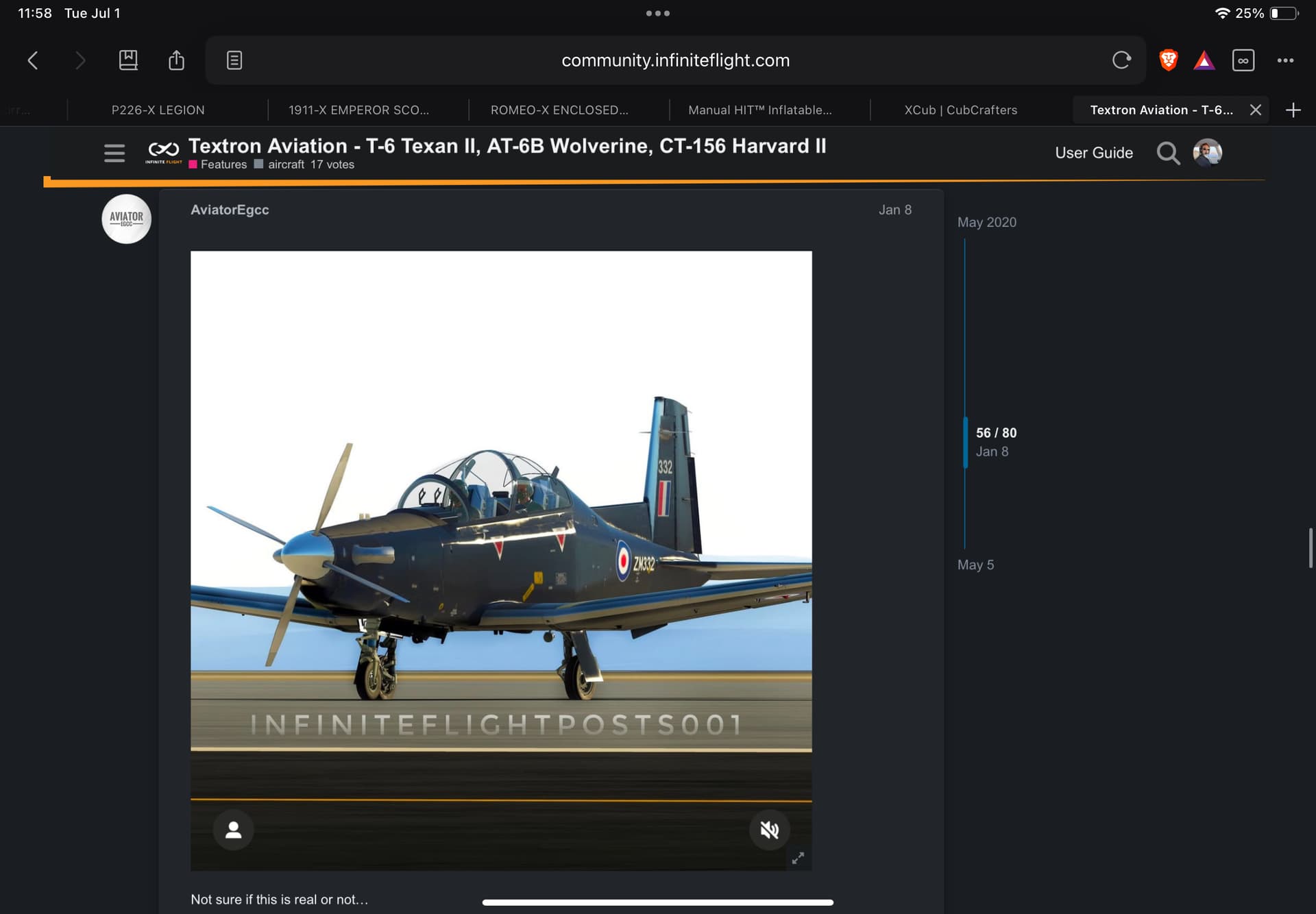Switch to the P226-X LEGION tab
Image resolution: width=1316 pixels, height=914 pixels.
158,110
